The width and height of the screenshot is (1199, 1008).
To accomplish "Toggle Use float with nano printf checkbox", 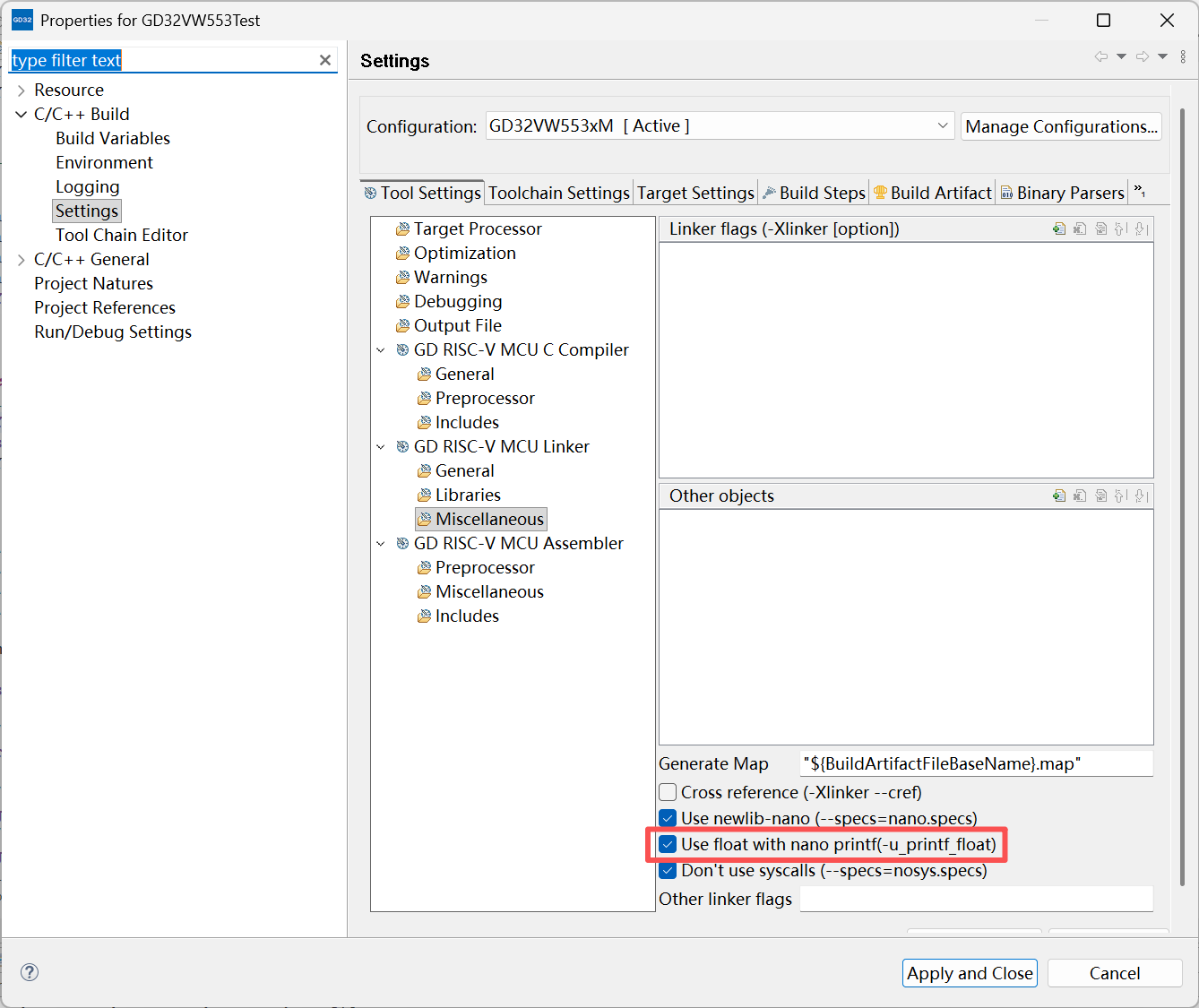I will 668,844.
